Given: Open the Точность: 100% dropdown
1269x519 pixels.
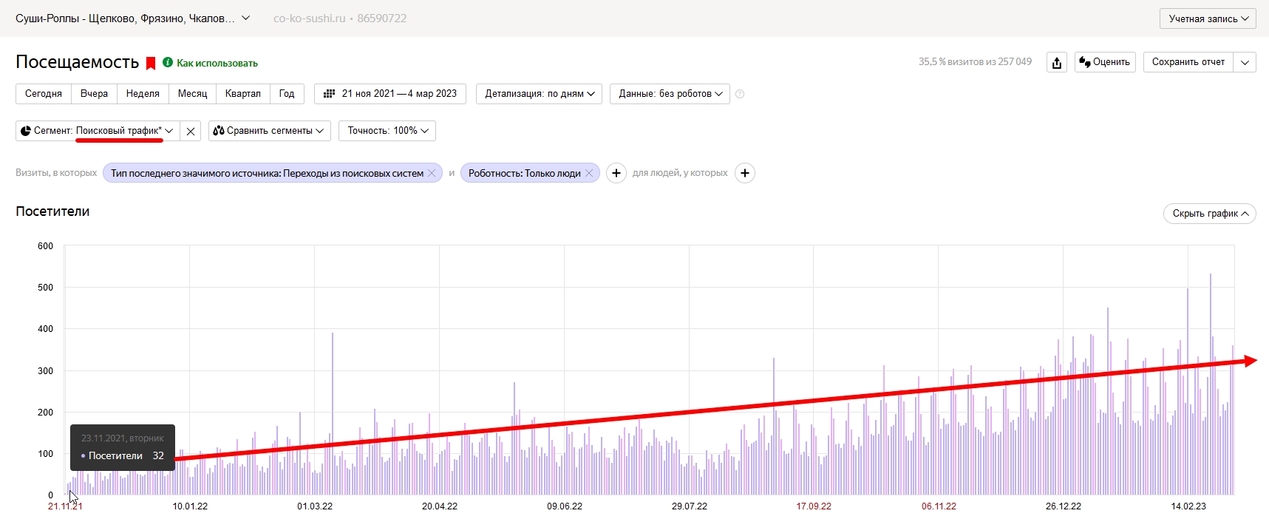Looking at the screenshot, I should point(387,131).
